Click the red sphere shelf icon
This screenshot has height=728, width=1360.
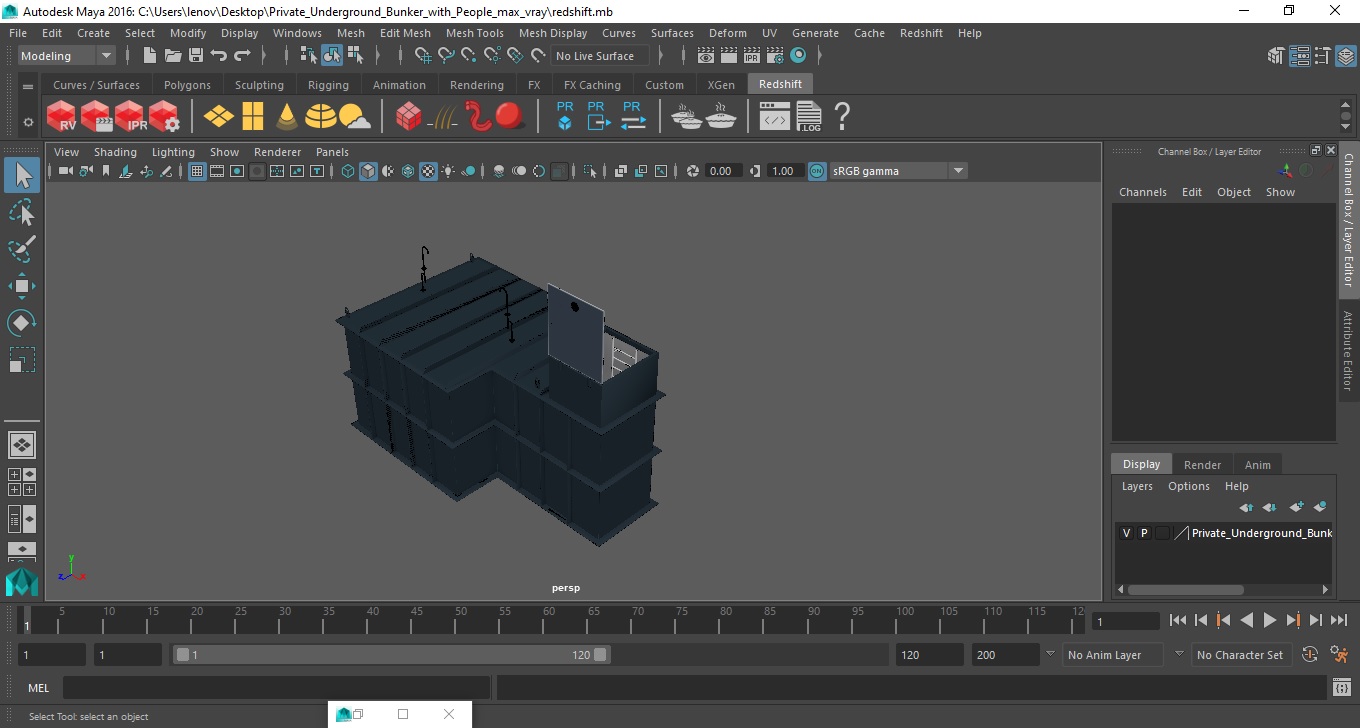[x=511, y=116]
